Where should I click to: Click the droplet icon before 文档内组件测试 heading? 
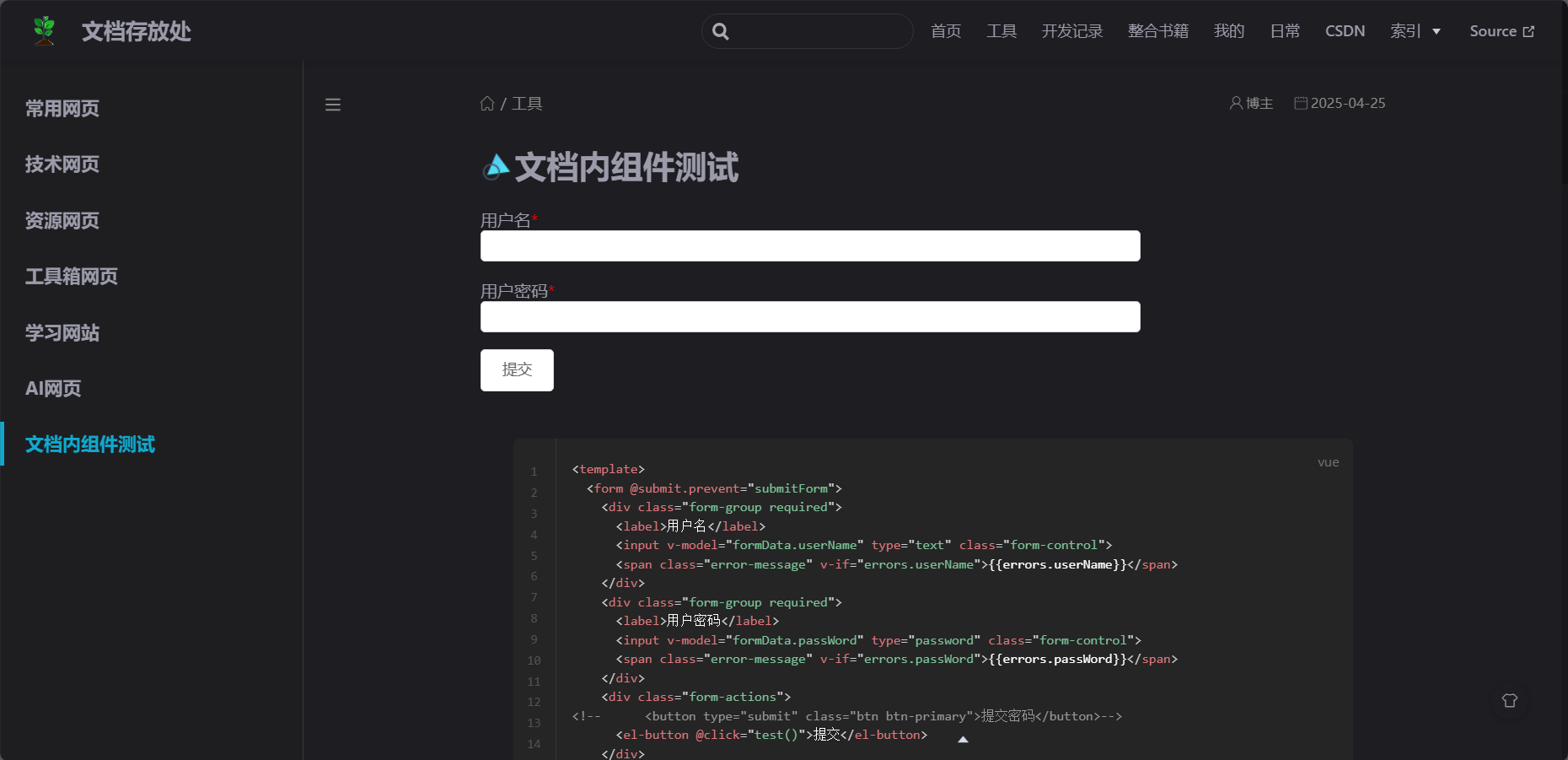(x=496, y=167)
